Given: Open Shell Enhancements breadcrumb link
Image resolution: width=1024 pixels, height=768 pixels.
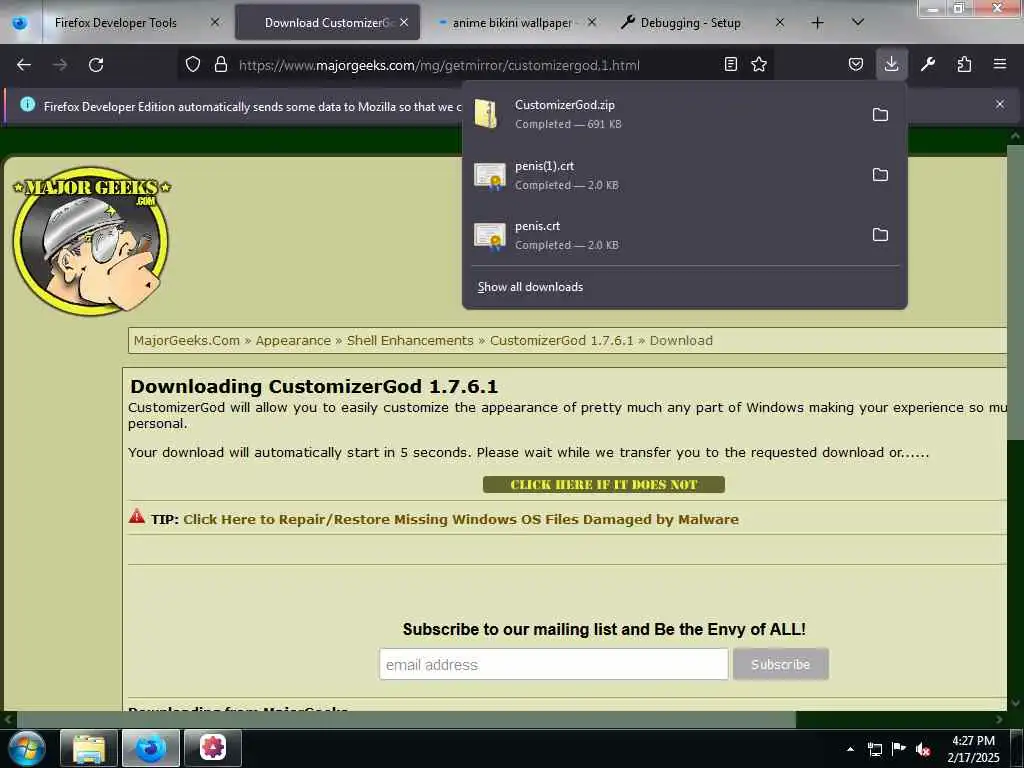Looking at the screenshot, I should point(410,340).
